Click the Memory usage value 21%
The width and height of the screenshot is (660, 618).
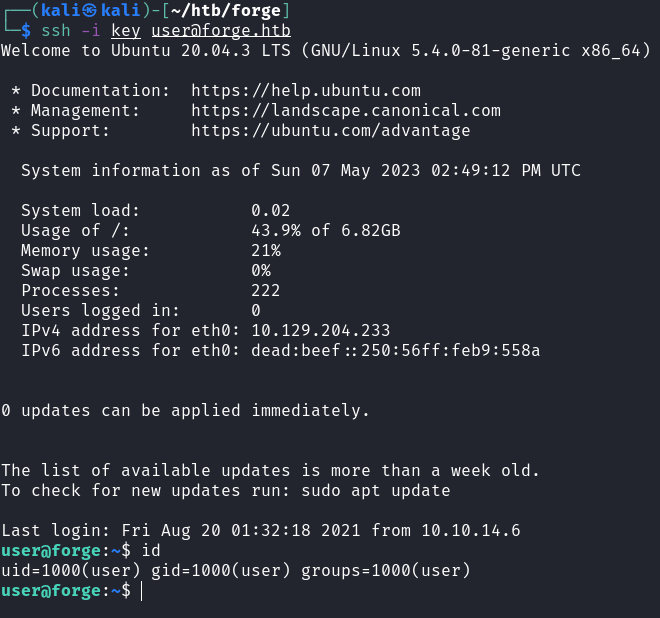point(265,251)
